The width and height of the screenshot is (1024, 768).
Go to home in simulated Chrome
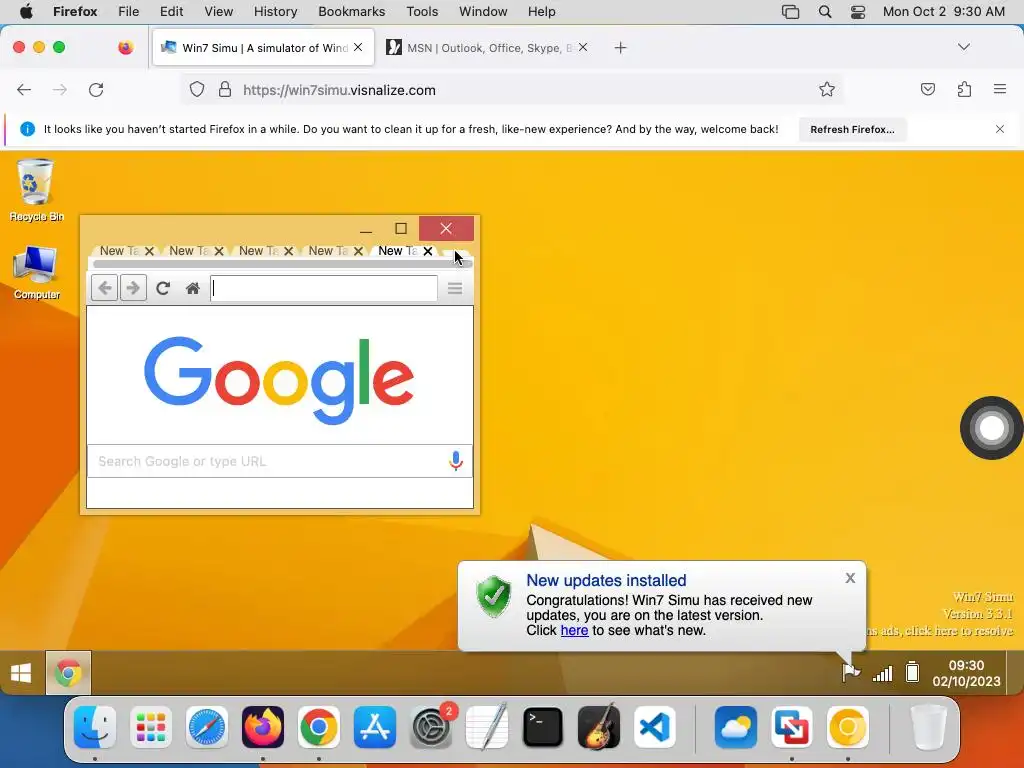(x=193, y=289)
